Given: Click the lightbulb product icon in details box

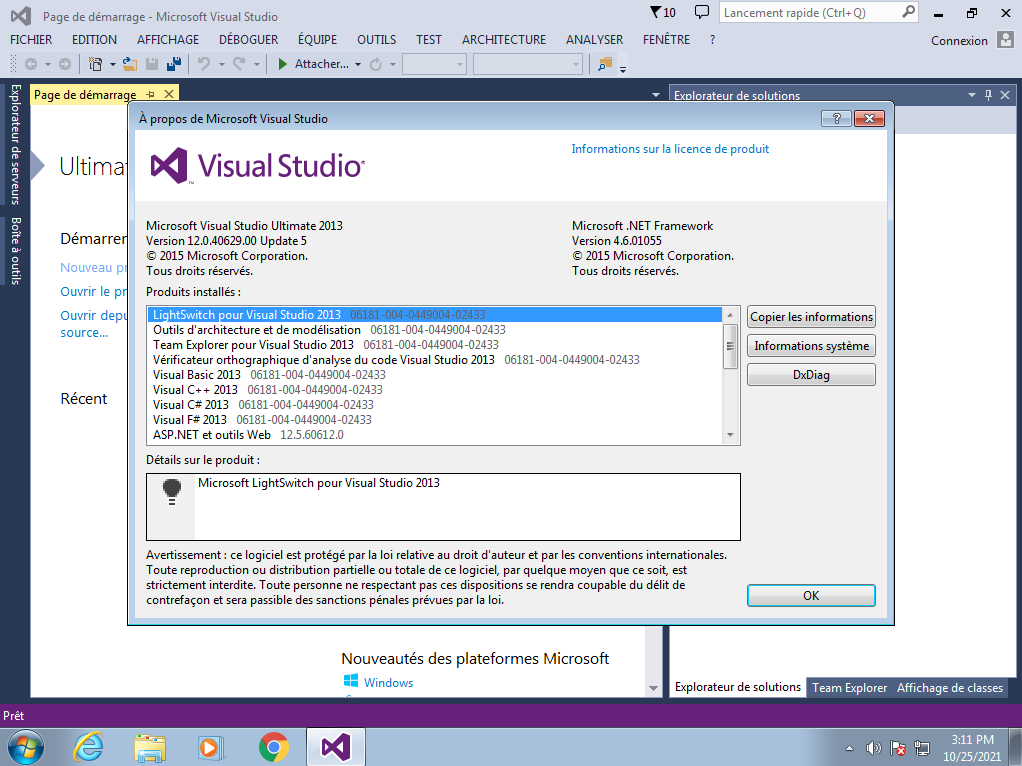Looking at the screenshot, I should click(x=171, y=492).
